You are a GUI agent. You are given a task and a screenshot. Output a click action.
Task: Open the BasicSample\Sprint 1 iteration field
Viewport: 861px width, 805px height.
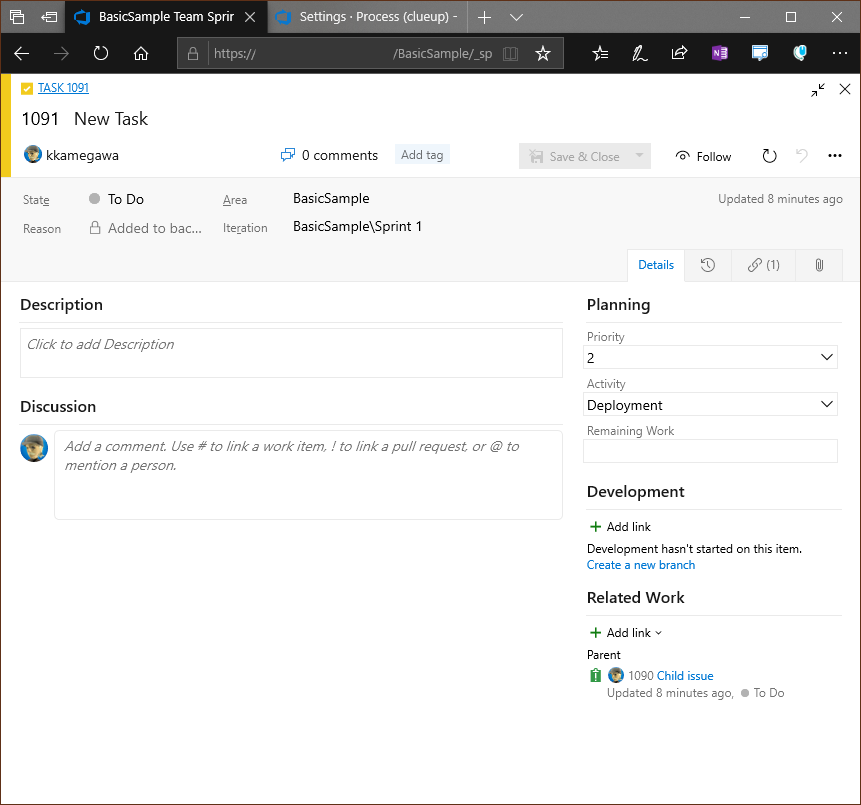[x=357, y=226]
